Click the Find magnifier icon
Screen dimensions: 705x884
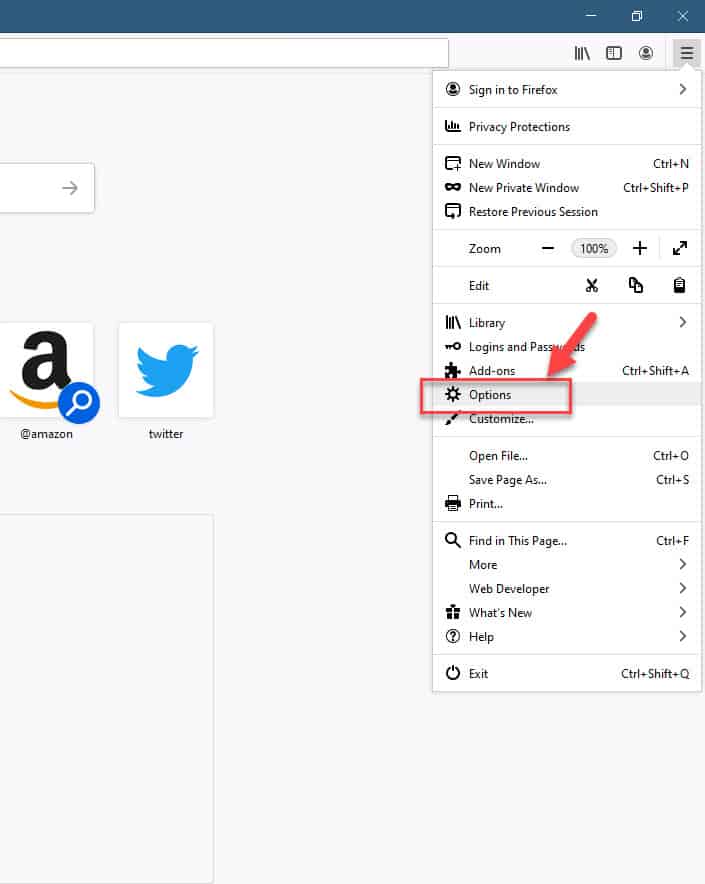(x=453, y=540)
